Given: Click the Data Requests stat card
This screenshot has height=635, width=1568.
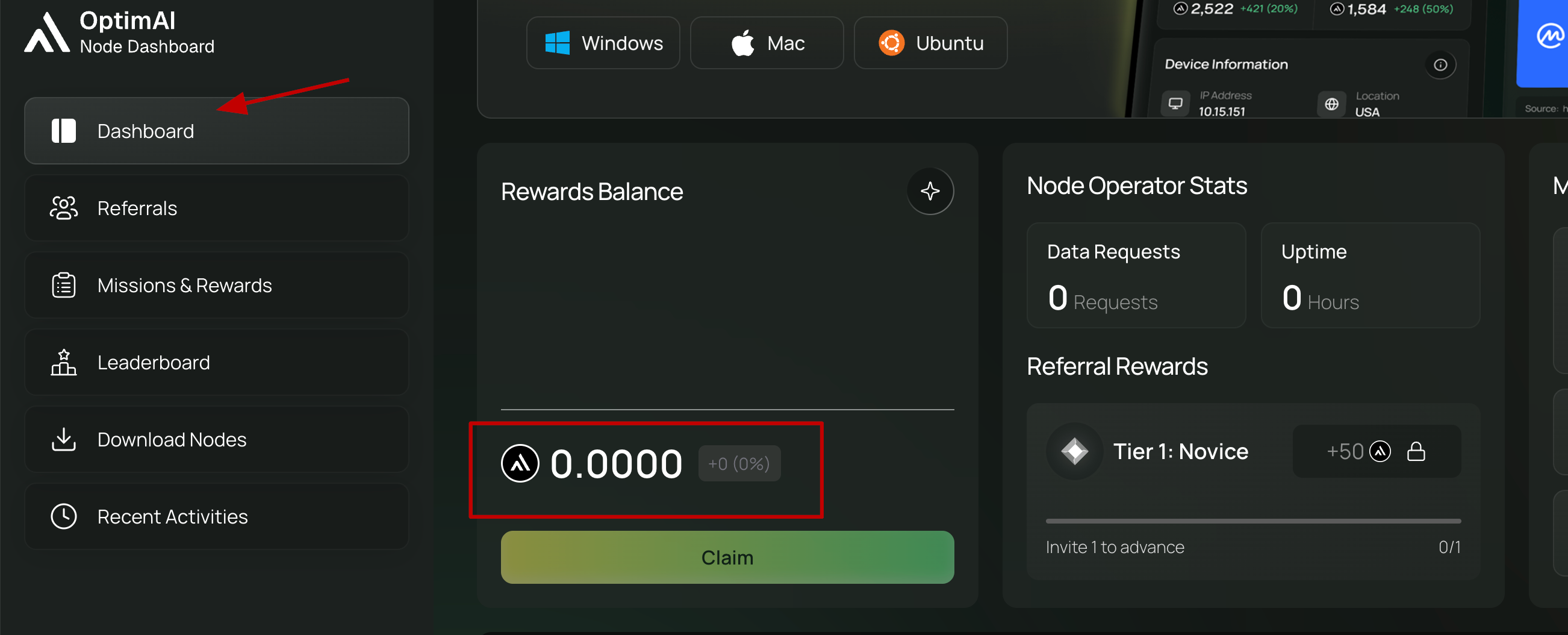Looking at the screenshot, I should 1136,276.
